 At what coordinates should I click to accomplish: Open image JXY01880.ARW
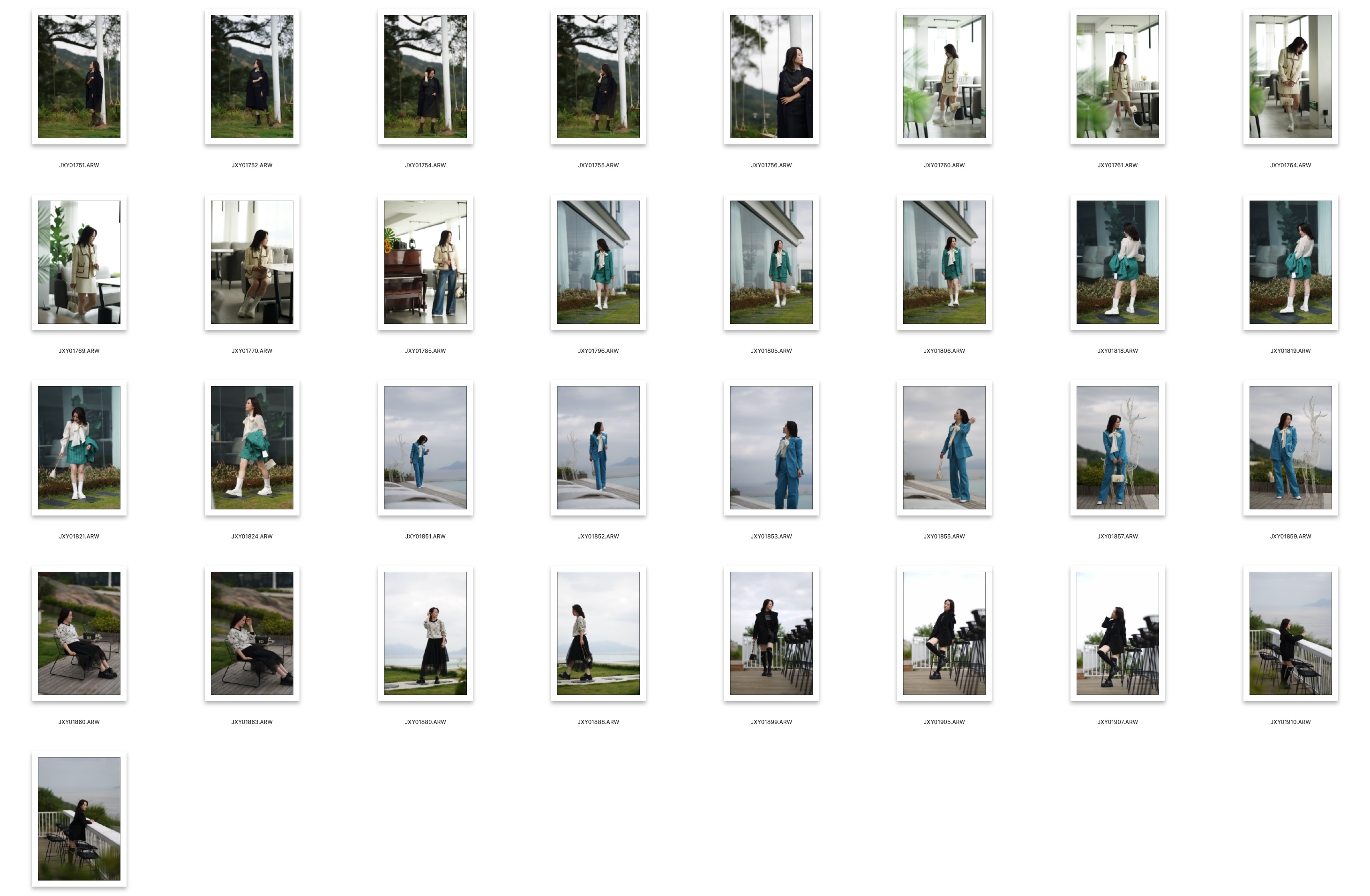point(425,633)
